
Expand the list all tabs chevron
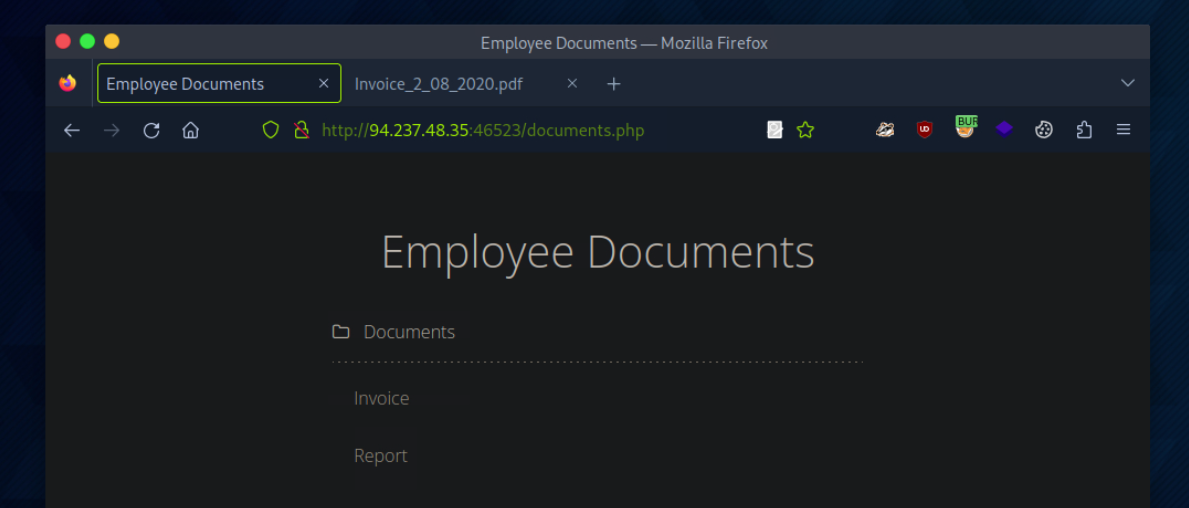tap(1127, 83)
